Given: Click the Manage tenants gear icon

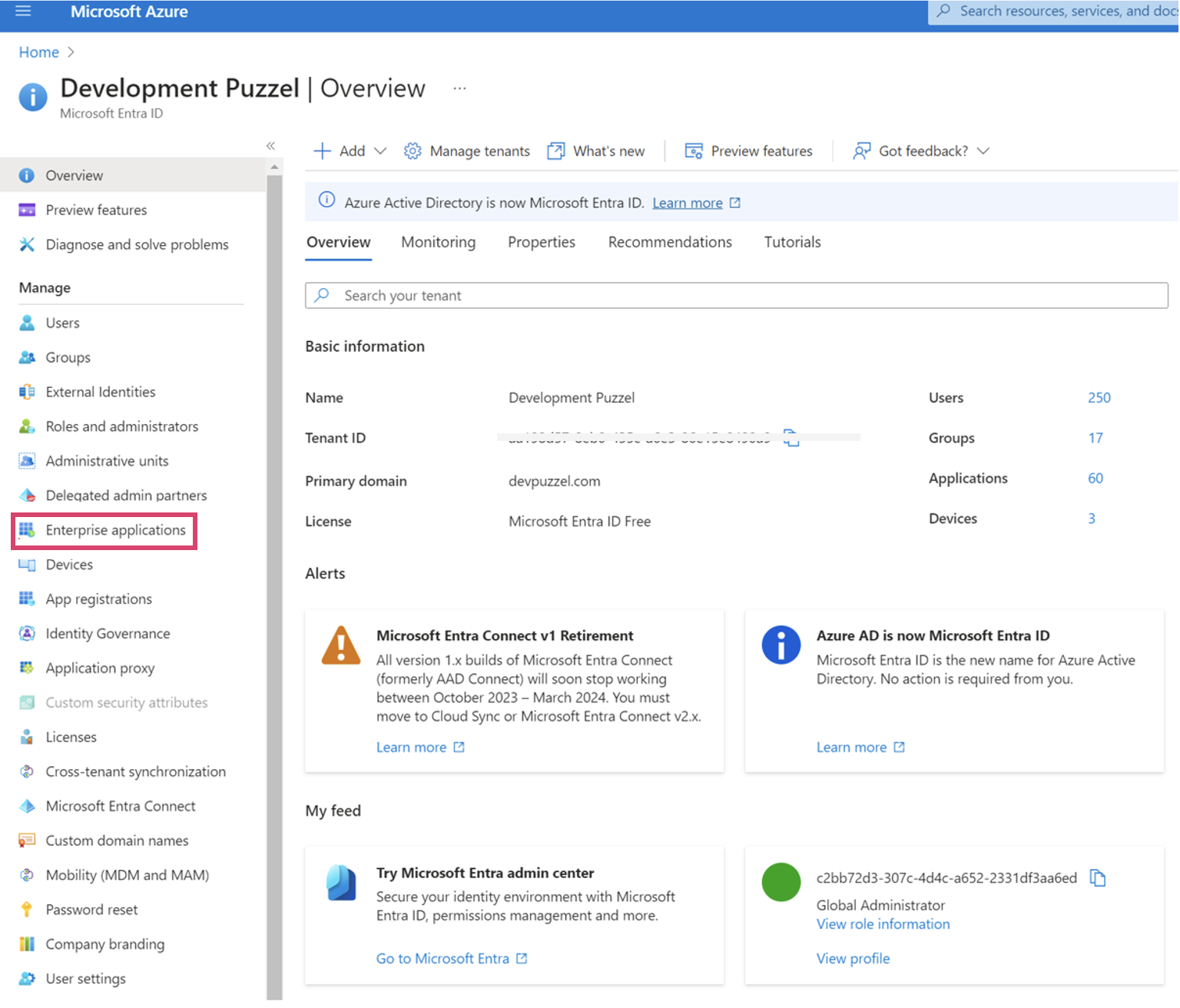Looking at the screenshot, I should (x=413, y=151).
